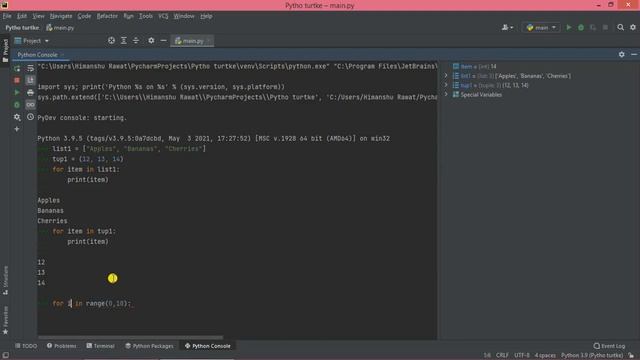Open console command history (clock icon)
This screenshot has width=640, height=360.
(30, 117)
